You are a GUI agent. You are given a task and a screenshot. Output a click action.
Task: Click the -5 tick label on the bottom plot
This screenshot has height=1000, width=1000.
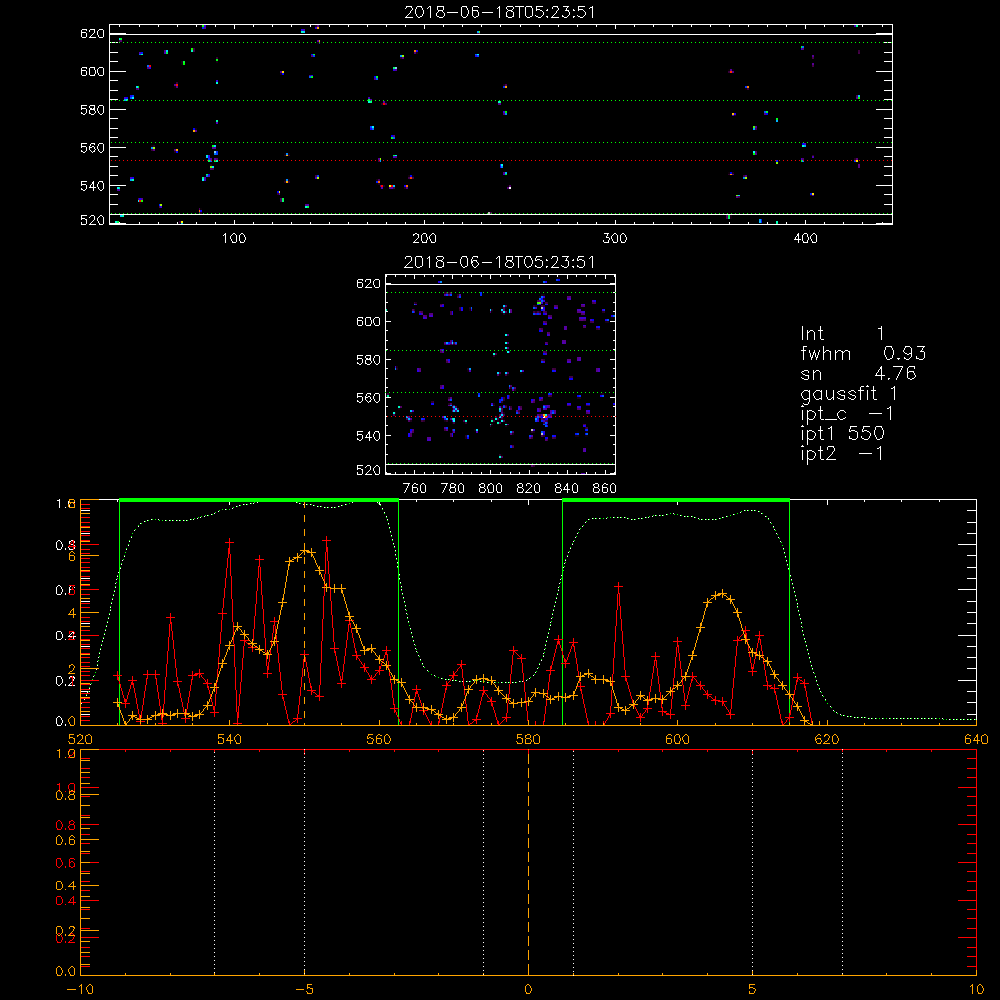[304, 989]
